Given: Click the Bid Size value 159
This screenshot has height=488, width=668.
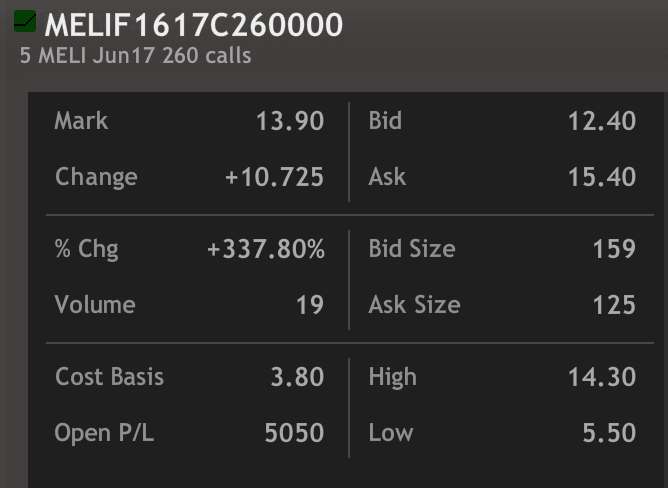Looking at the screenshot, I should tap(614, 249).
